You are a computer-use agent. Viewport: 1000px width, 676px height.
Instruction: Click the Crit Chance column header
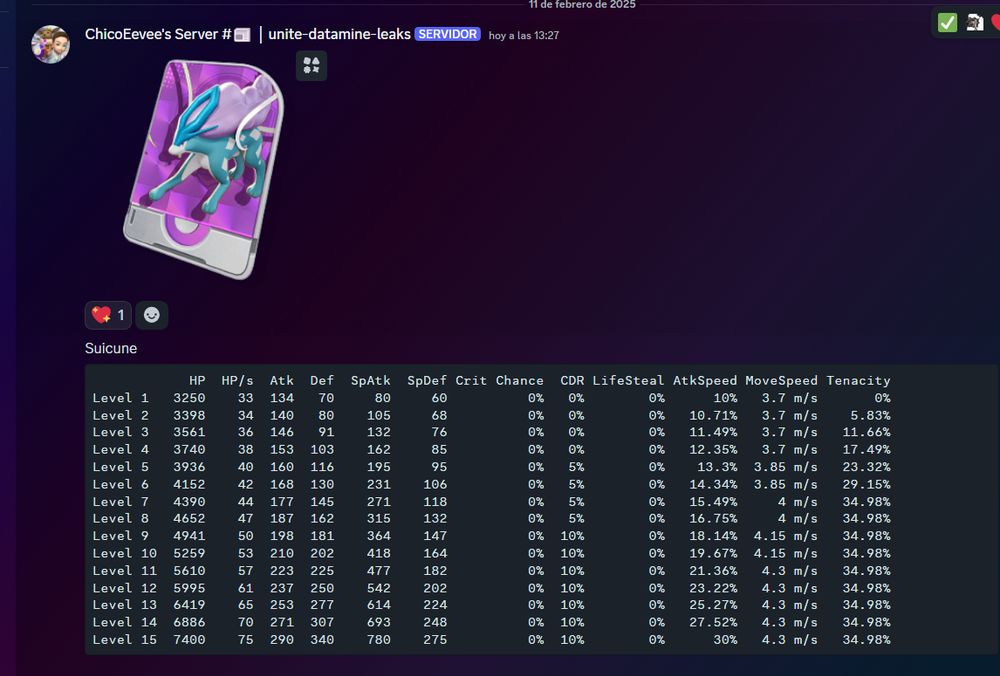[x=499, y=381]
